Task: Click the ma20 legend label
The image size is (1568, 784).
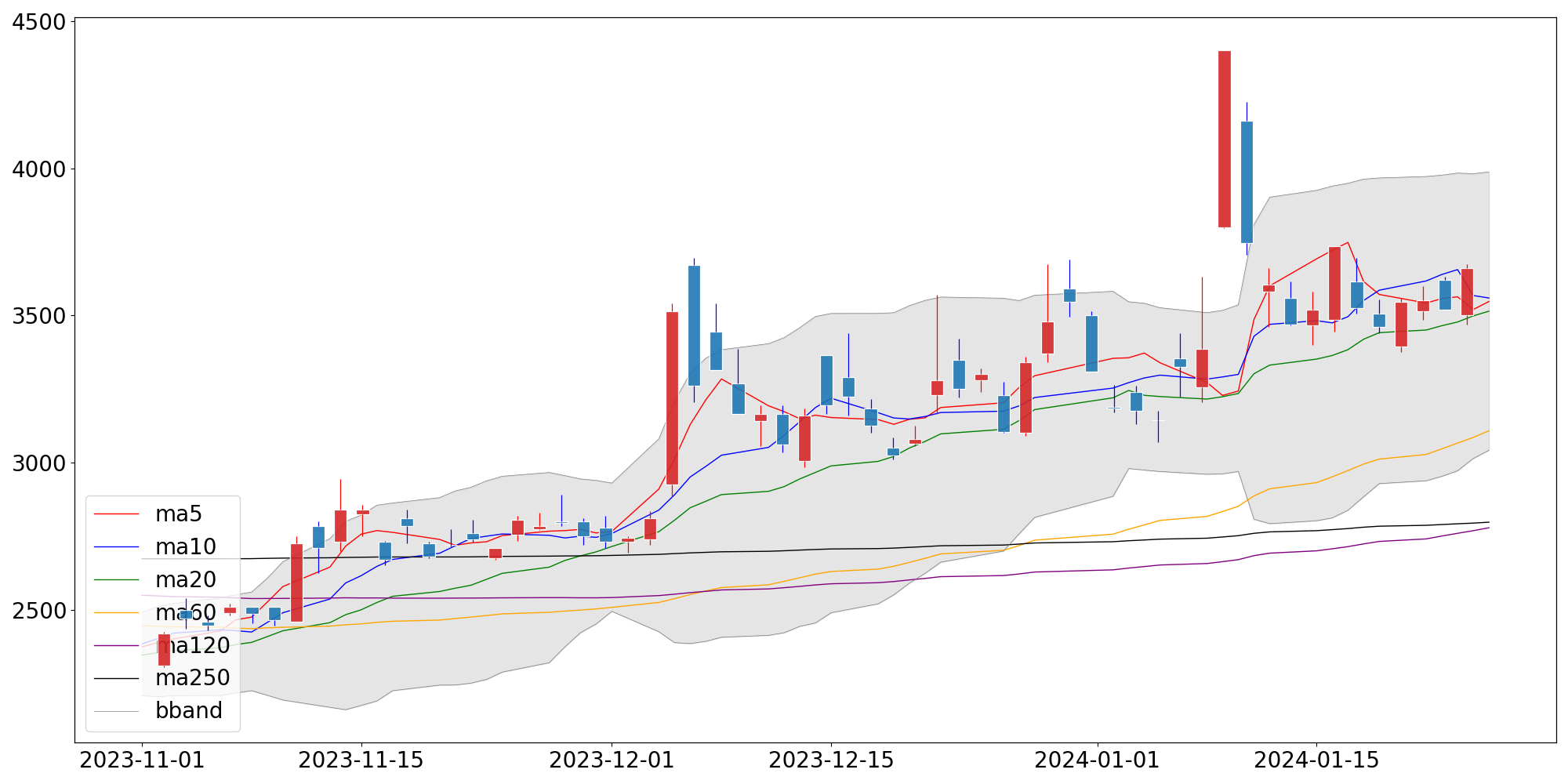Action: pos(186,580)
